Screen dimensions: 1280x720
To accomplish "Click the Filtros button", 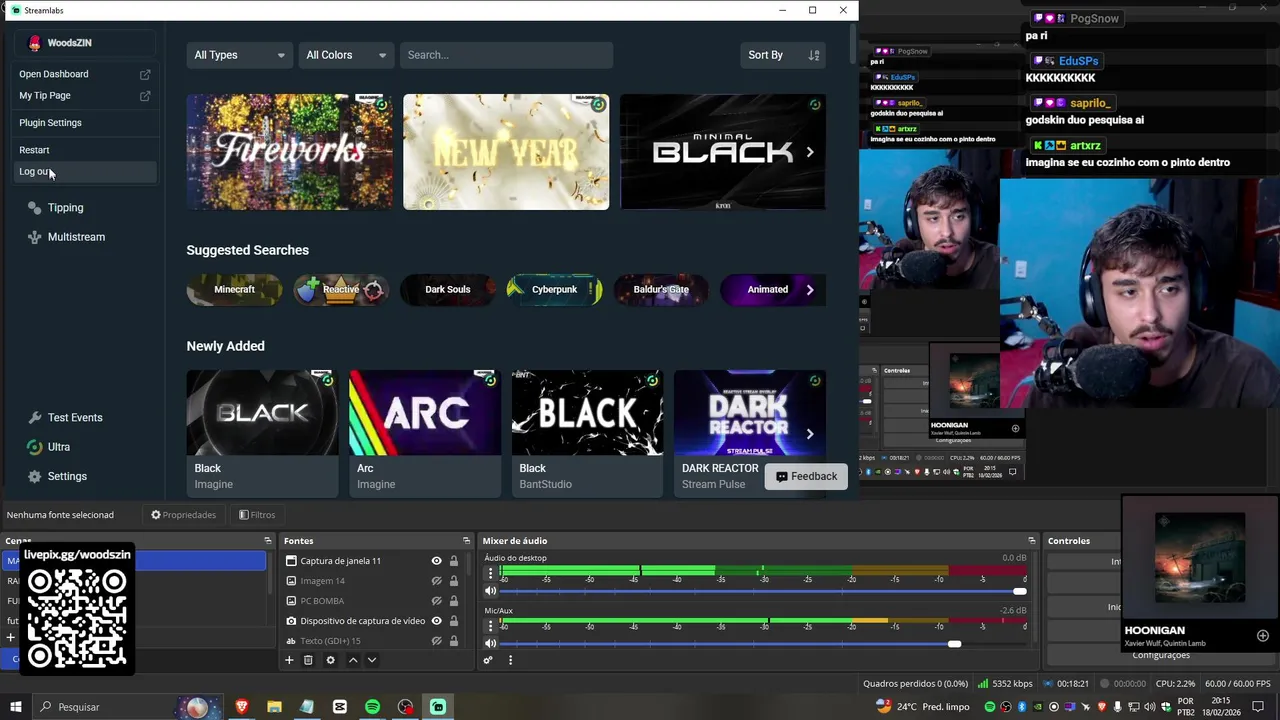I will click(257, 515).
